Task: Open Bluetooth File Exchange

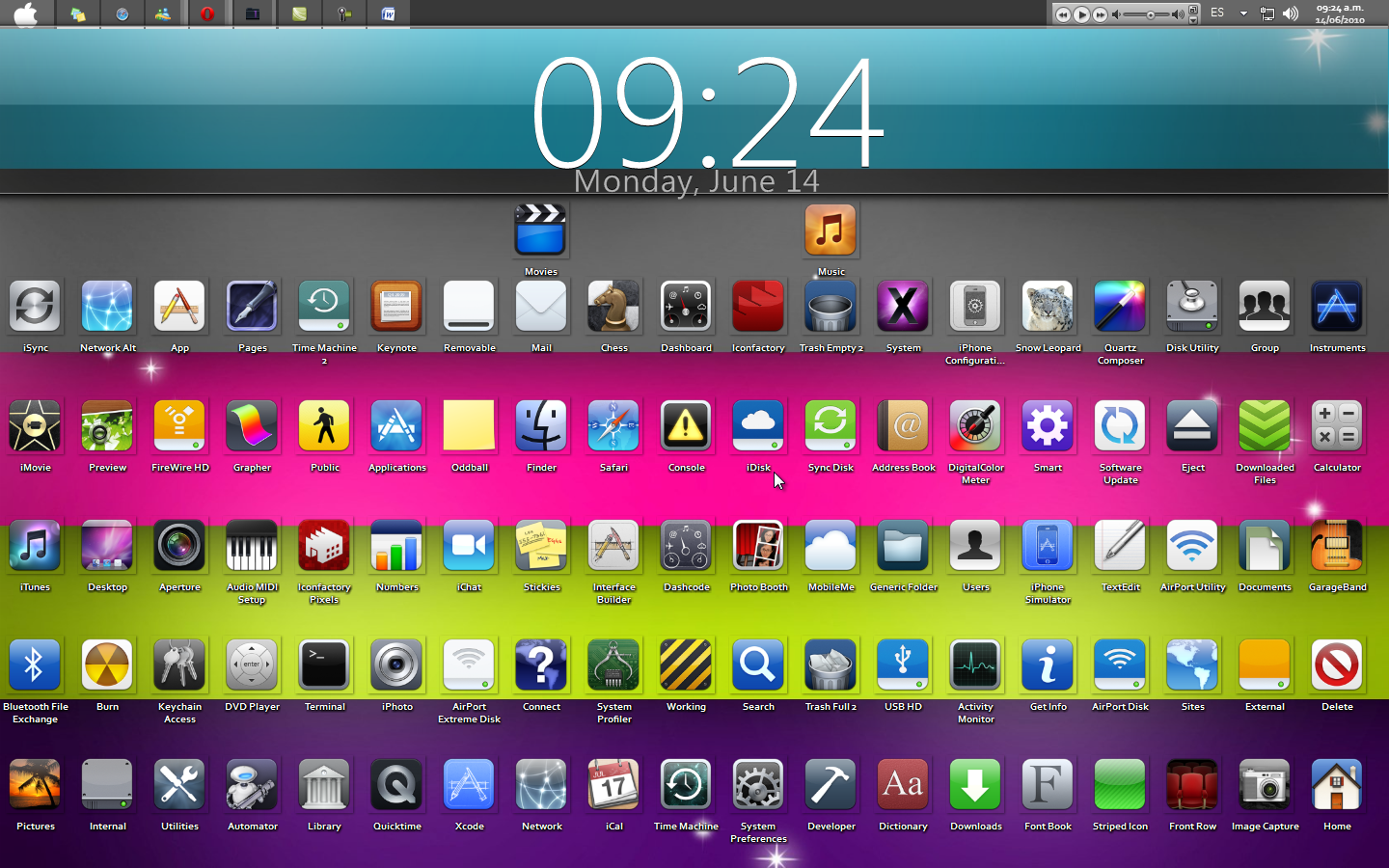Action: click(35, 665)
